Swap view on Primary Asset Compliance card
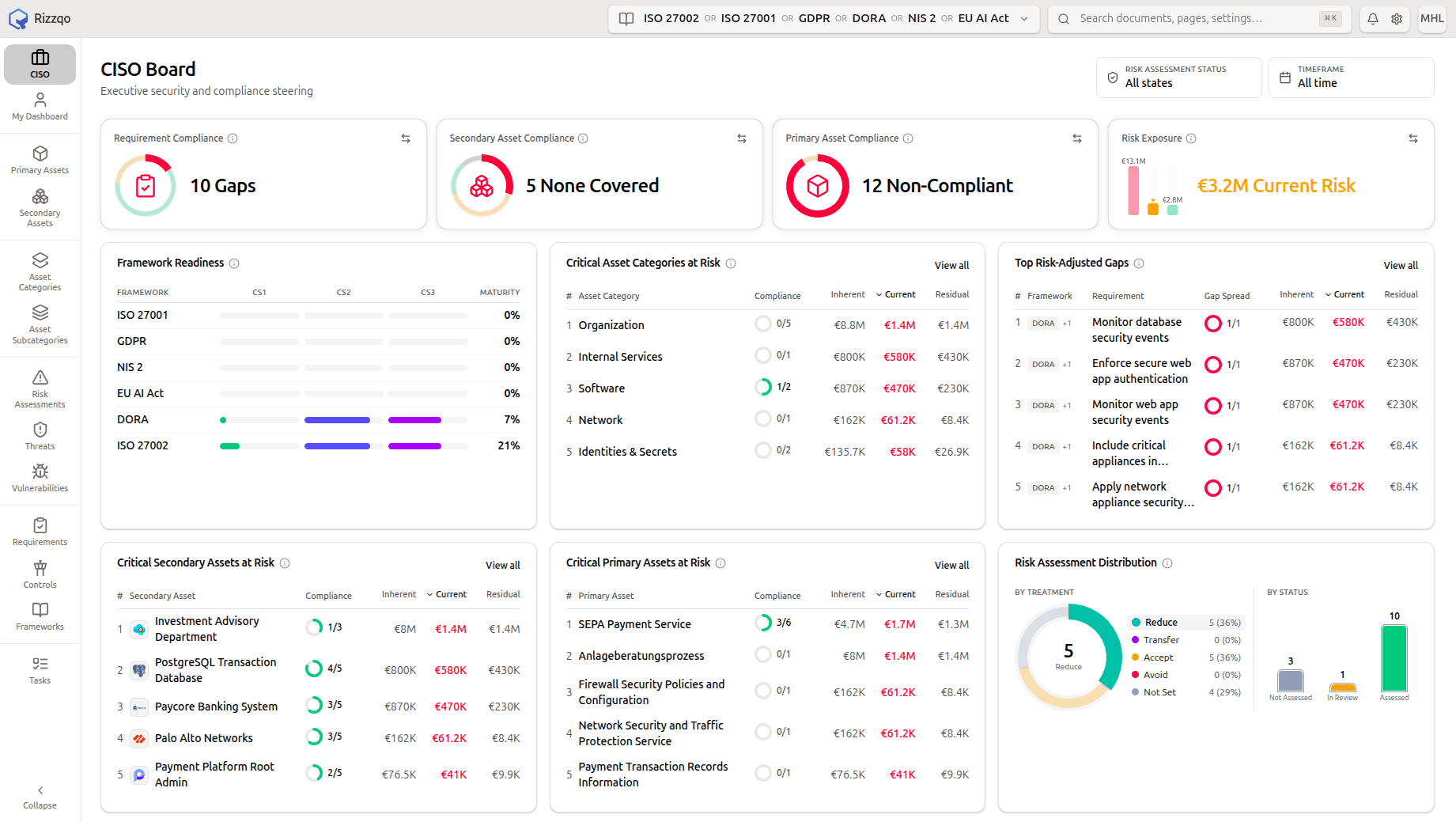The height and width of the screenshot is (822, 1456). click(x=1077, y=138)
